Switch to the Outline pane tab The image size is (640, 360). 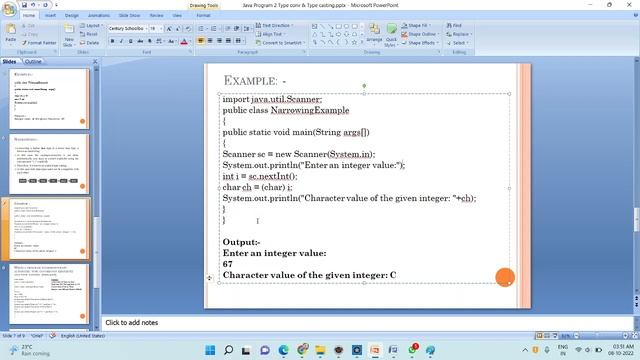(x=33, y=62)
